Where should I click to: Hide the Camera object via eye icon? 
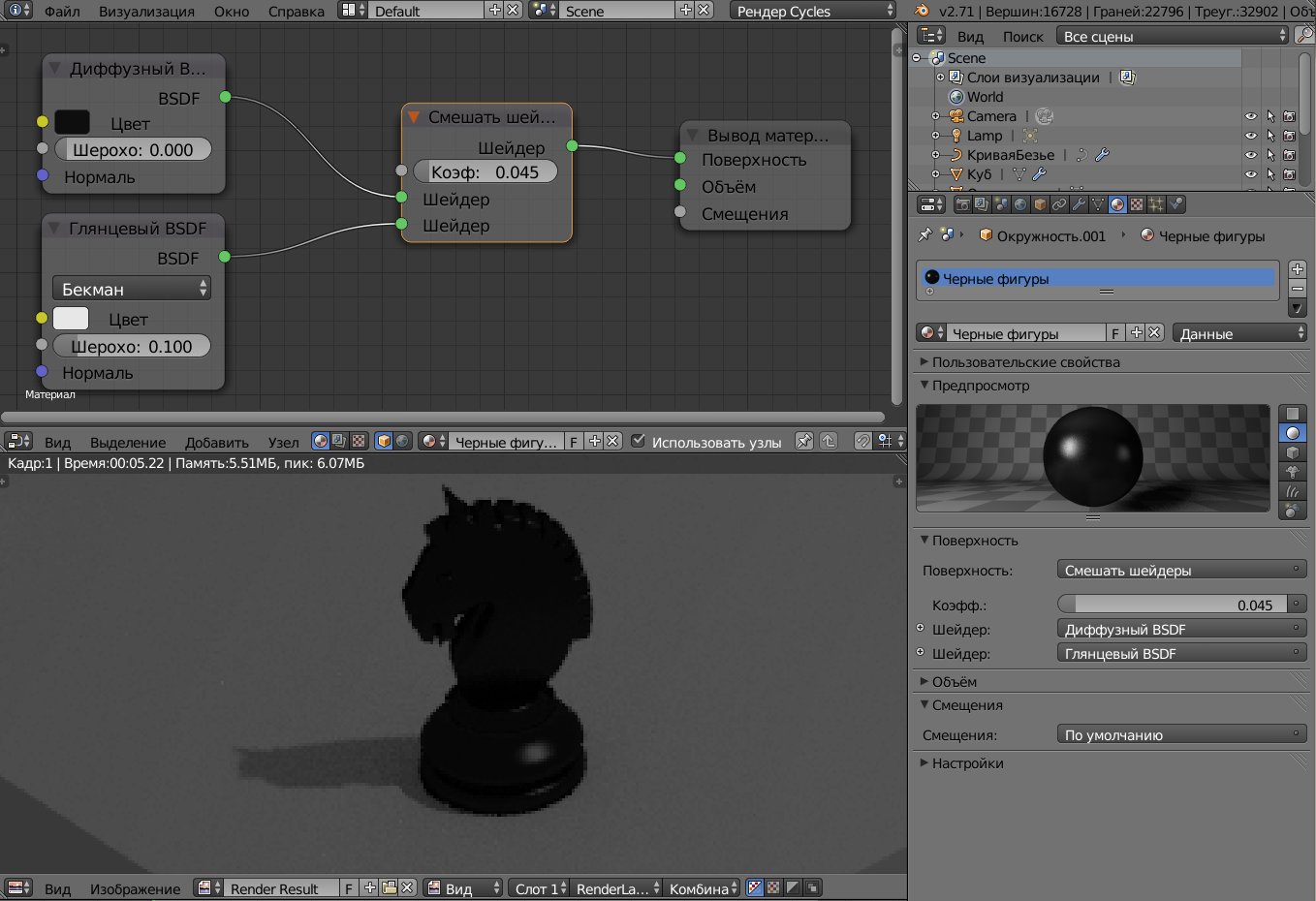(x=1250, y=116)
